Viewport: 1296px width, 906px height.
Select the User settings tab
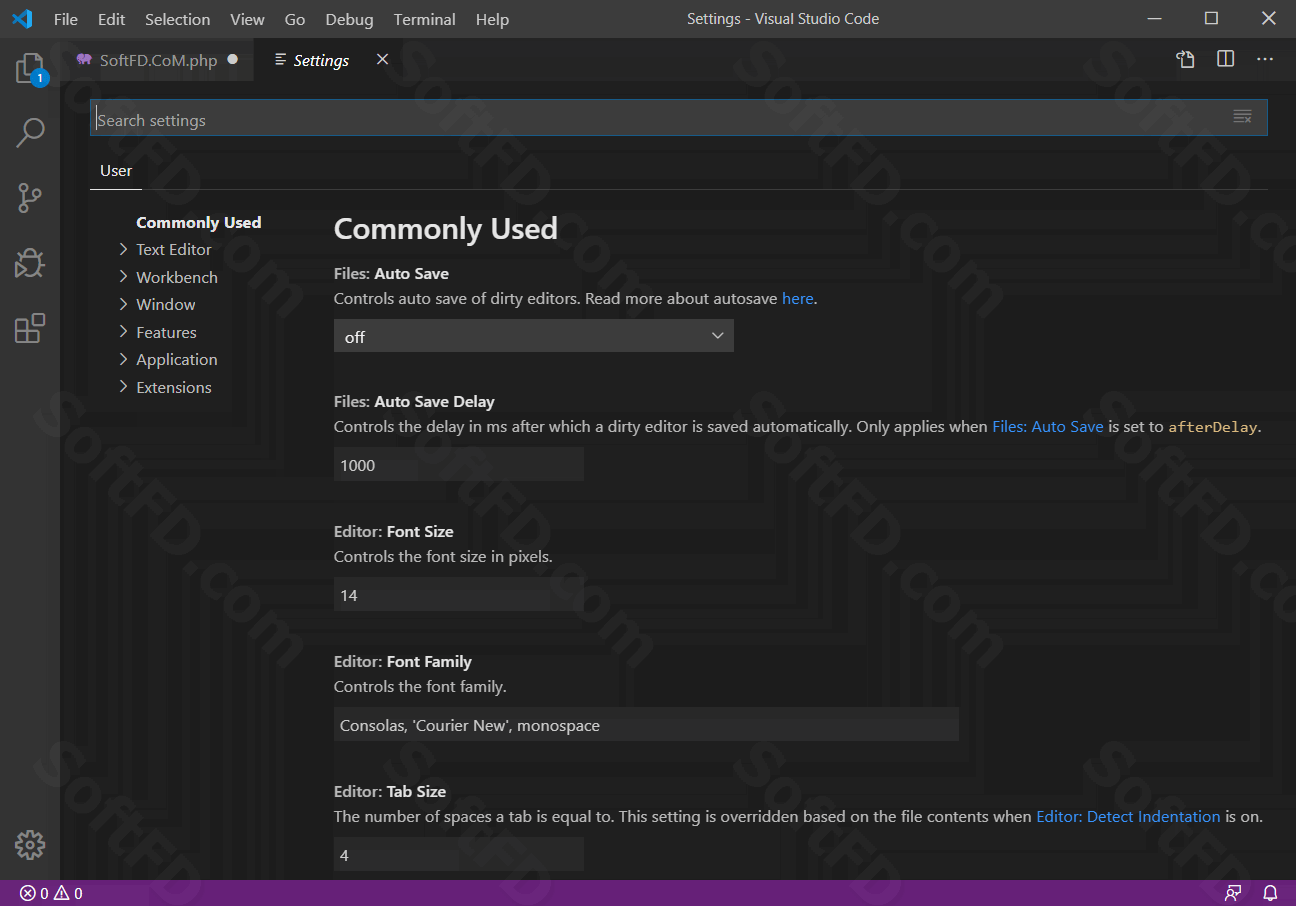[x=116, y=171]
